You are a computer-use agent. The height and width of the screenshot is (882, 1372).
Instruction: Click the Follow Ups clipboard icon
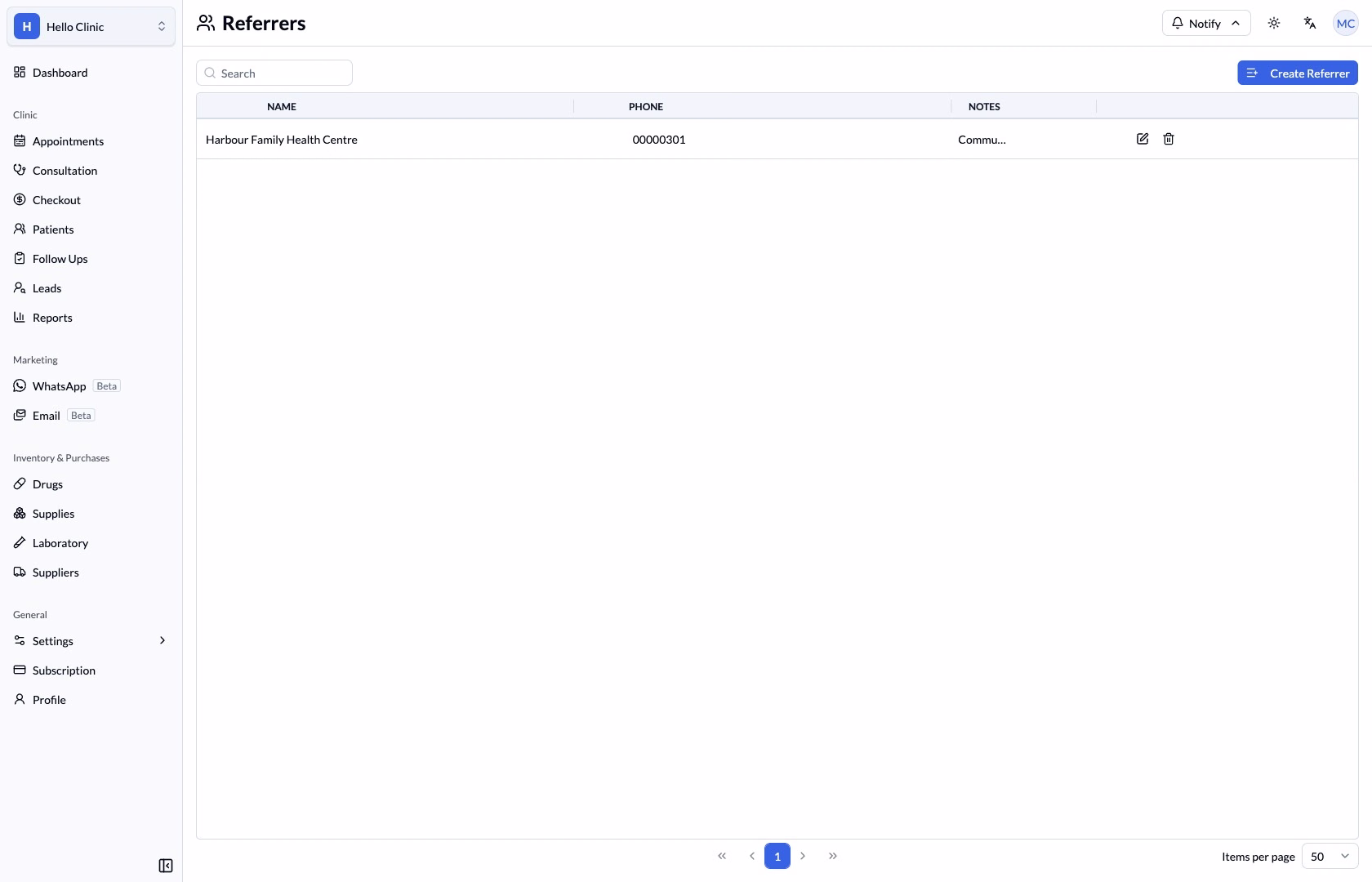(20, 258)
